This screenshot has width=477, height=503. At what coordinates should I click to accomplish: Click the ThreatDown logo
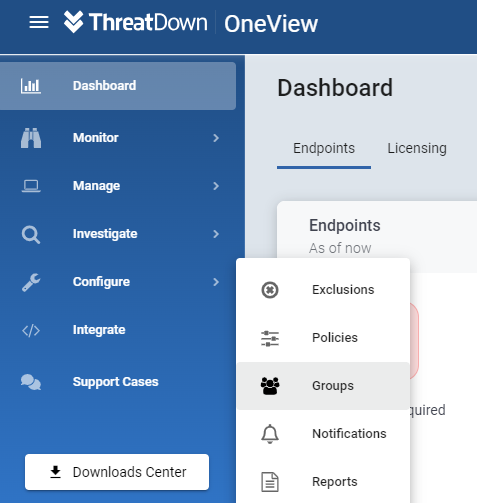(x=135, y=22)
